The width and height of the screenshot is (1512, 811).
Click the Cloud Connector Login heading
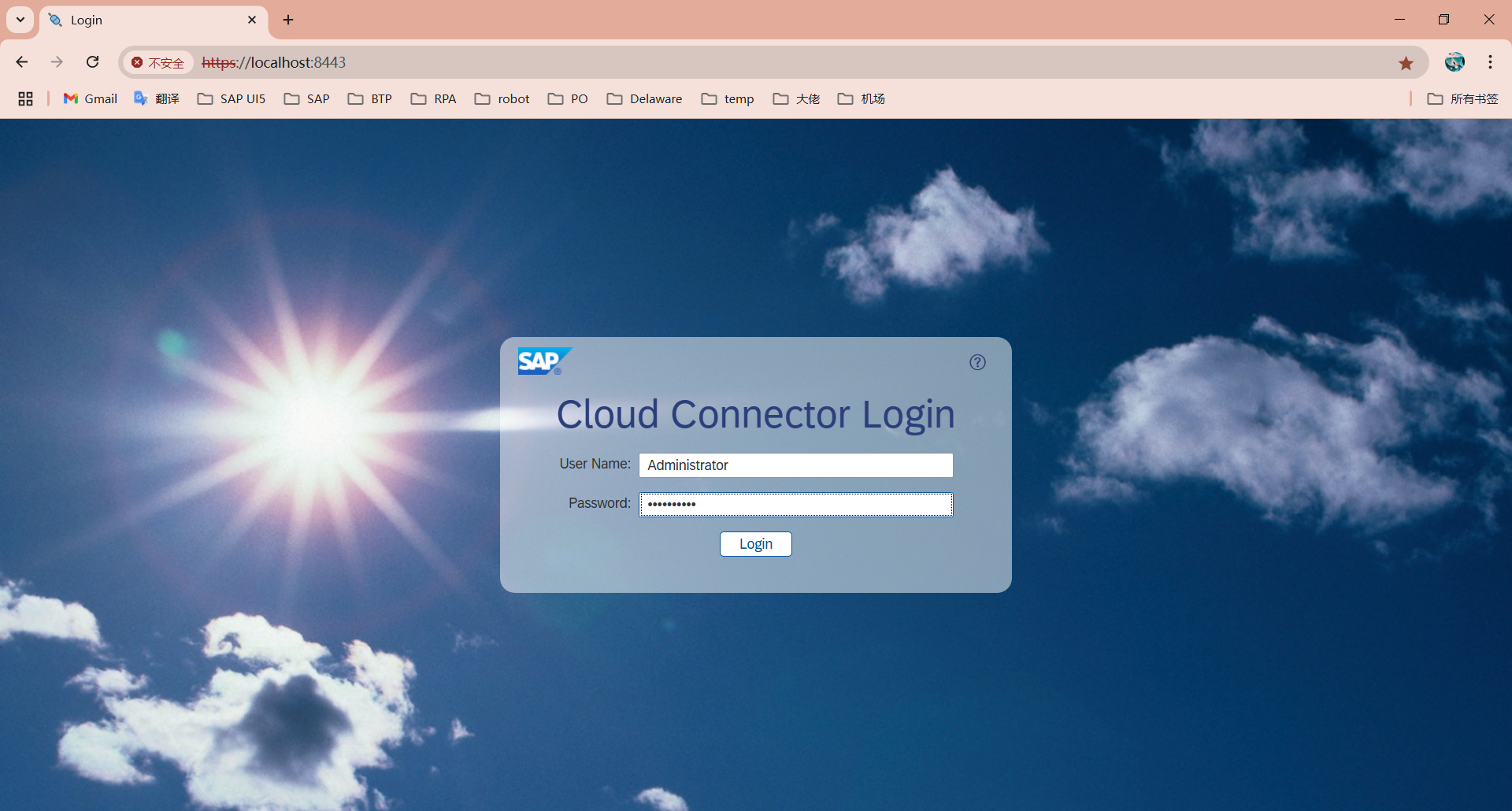(x=756, y=415)
